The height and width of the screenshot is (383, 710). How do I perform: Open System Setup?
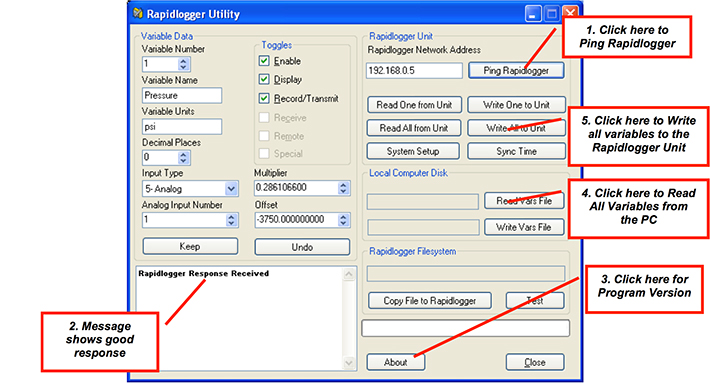pyautogui.click(x=413, y=151)
